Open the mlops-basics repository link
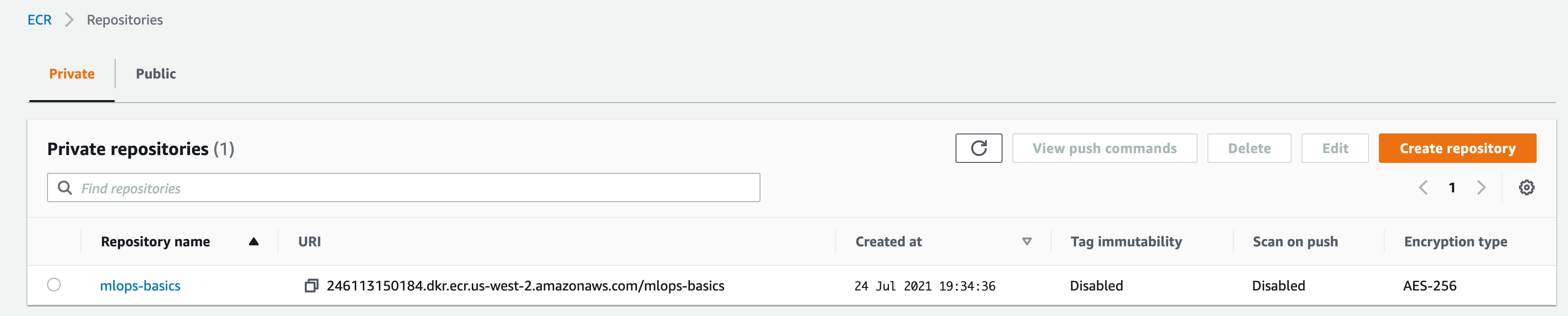Image resolution: width=1568 pixels, height=316 pixels. pyautogui.click(x=140, y=286)
